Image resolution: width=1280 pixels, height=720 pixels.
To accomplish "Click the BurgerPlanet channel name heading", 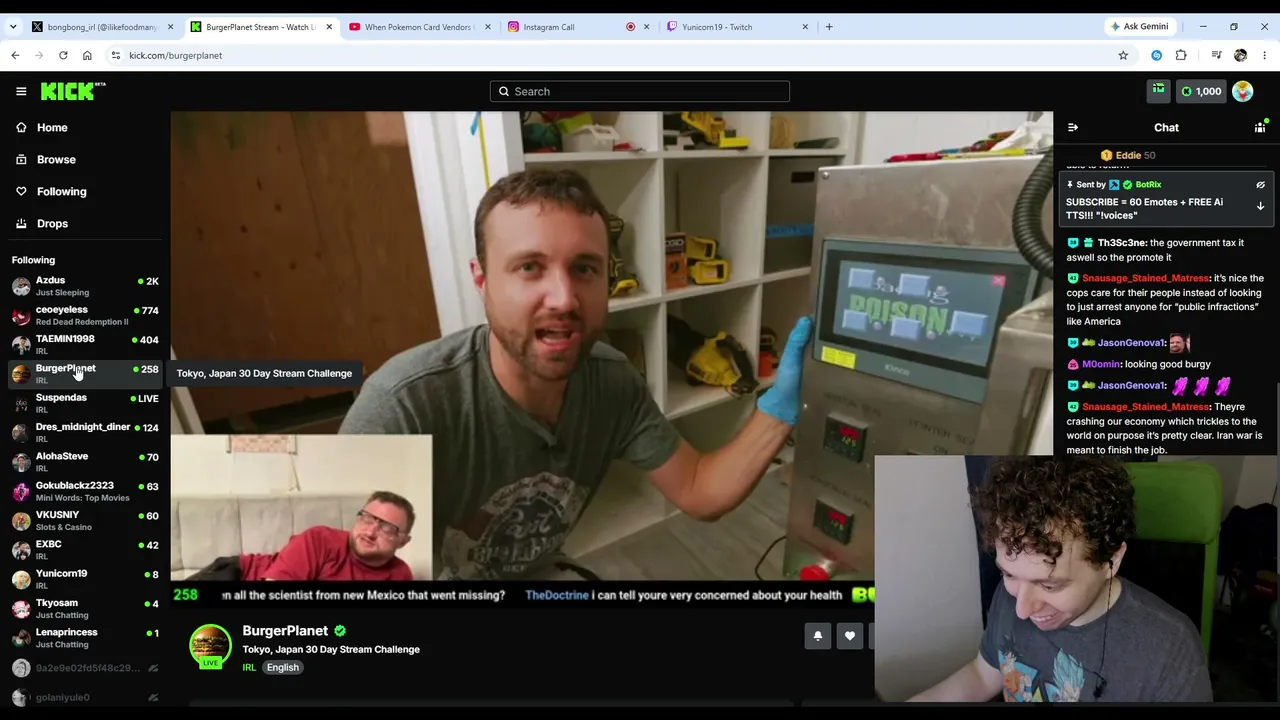I will (x=285, y=631).
